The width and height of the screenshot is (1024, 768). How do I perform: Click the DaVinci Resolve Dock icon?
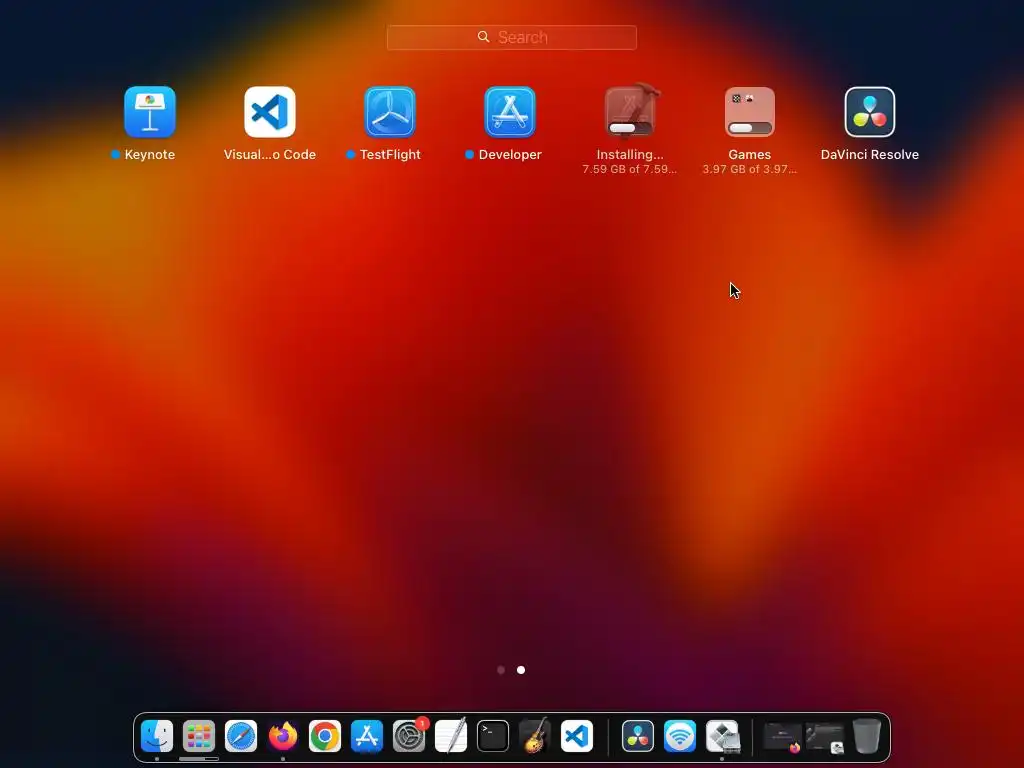(638, 737)
